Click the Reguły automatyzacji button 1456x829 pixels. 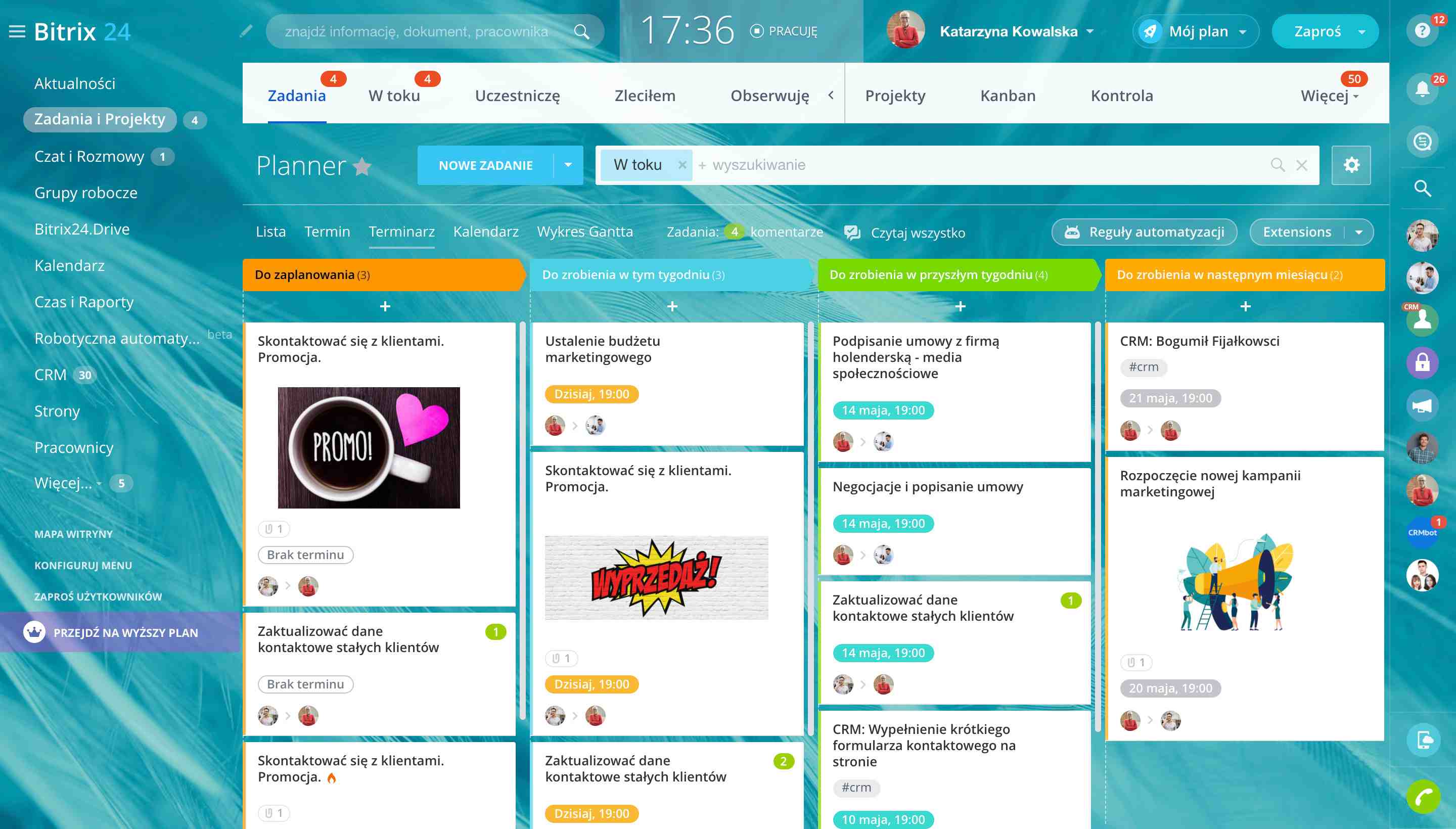(1144, 233)
